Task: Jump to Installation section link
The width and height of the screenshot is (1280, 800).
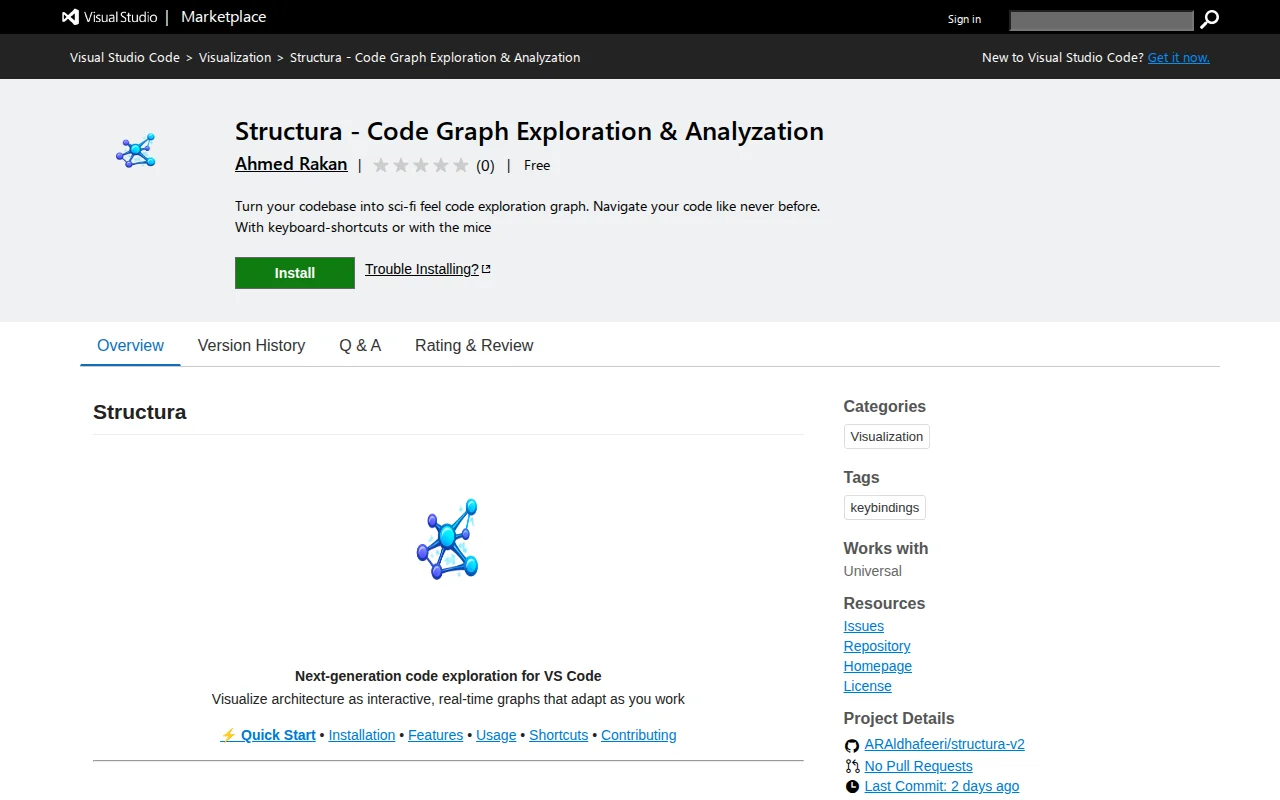Action: pos(362,735)
